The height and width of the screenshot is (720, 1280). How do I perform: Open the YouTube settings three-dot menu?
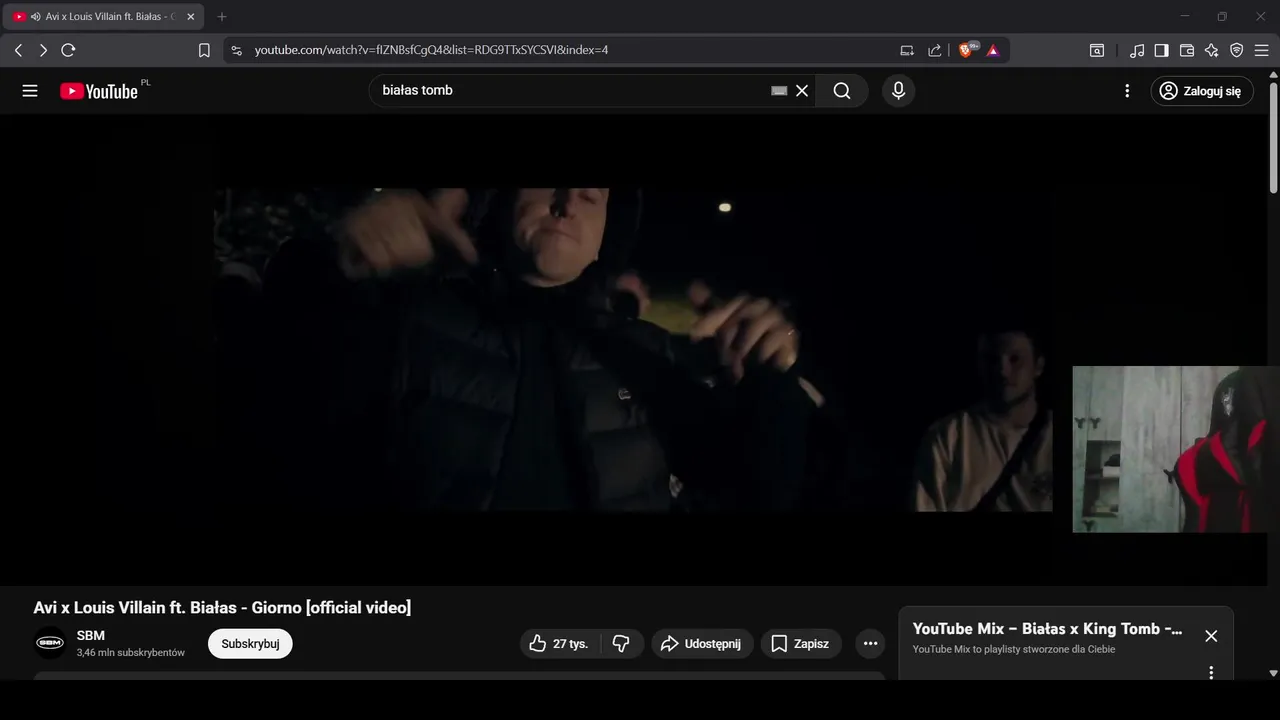tap(1127, 91)
